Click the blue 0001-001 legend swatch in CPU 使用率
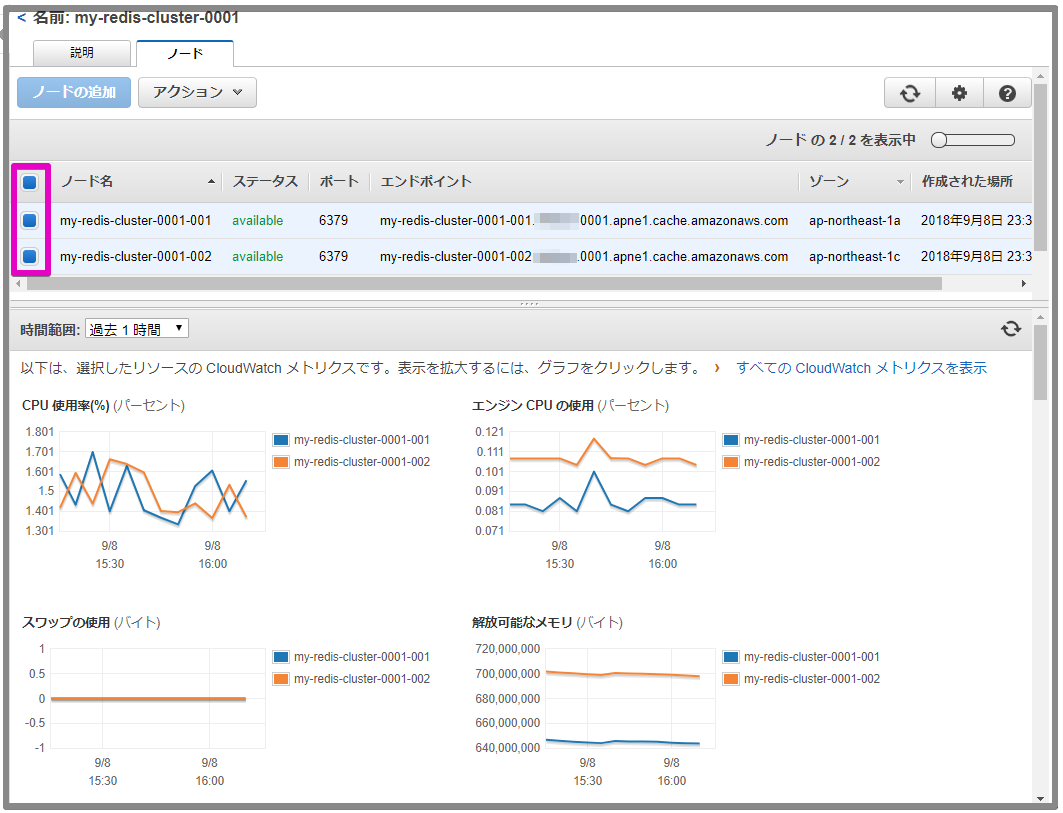The height and width of the screenshot is (813, 1063). click(x=281, y=440)
